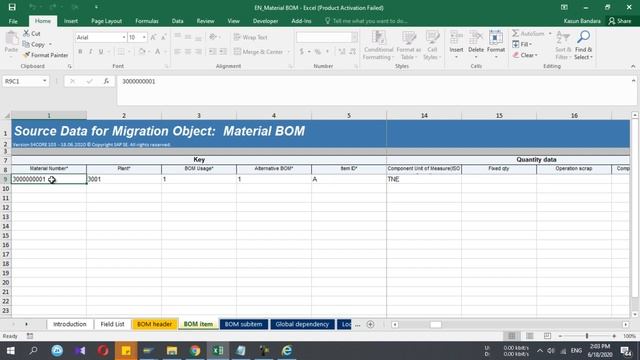The image size is (640, 360).
Task: Switch to the Page Layout tab
Action: tap(107, 21)
